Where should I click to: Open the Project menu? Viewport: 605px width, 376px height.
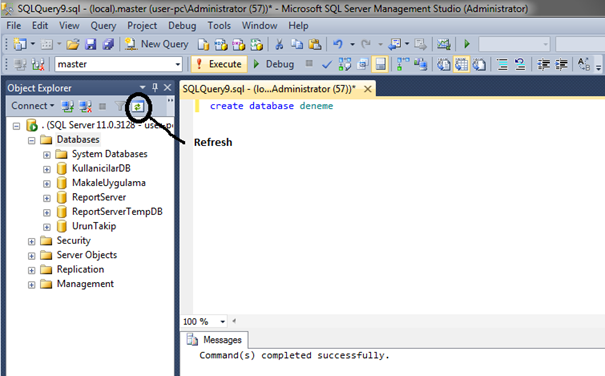coord(142,25)
